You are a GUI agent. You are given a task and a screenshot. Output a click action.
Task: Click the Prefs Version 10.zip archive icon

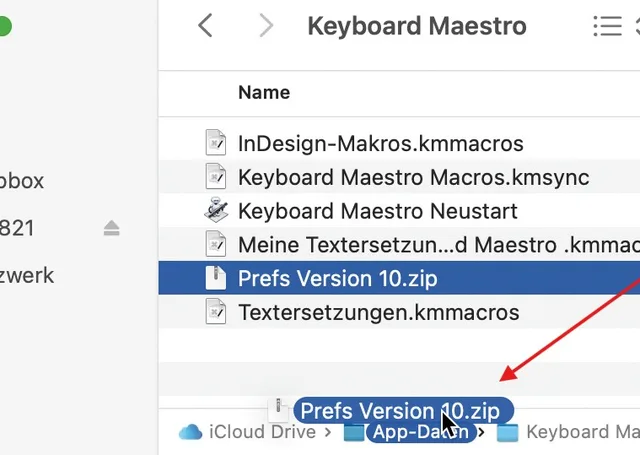(216, 278)
